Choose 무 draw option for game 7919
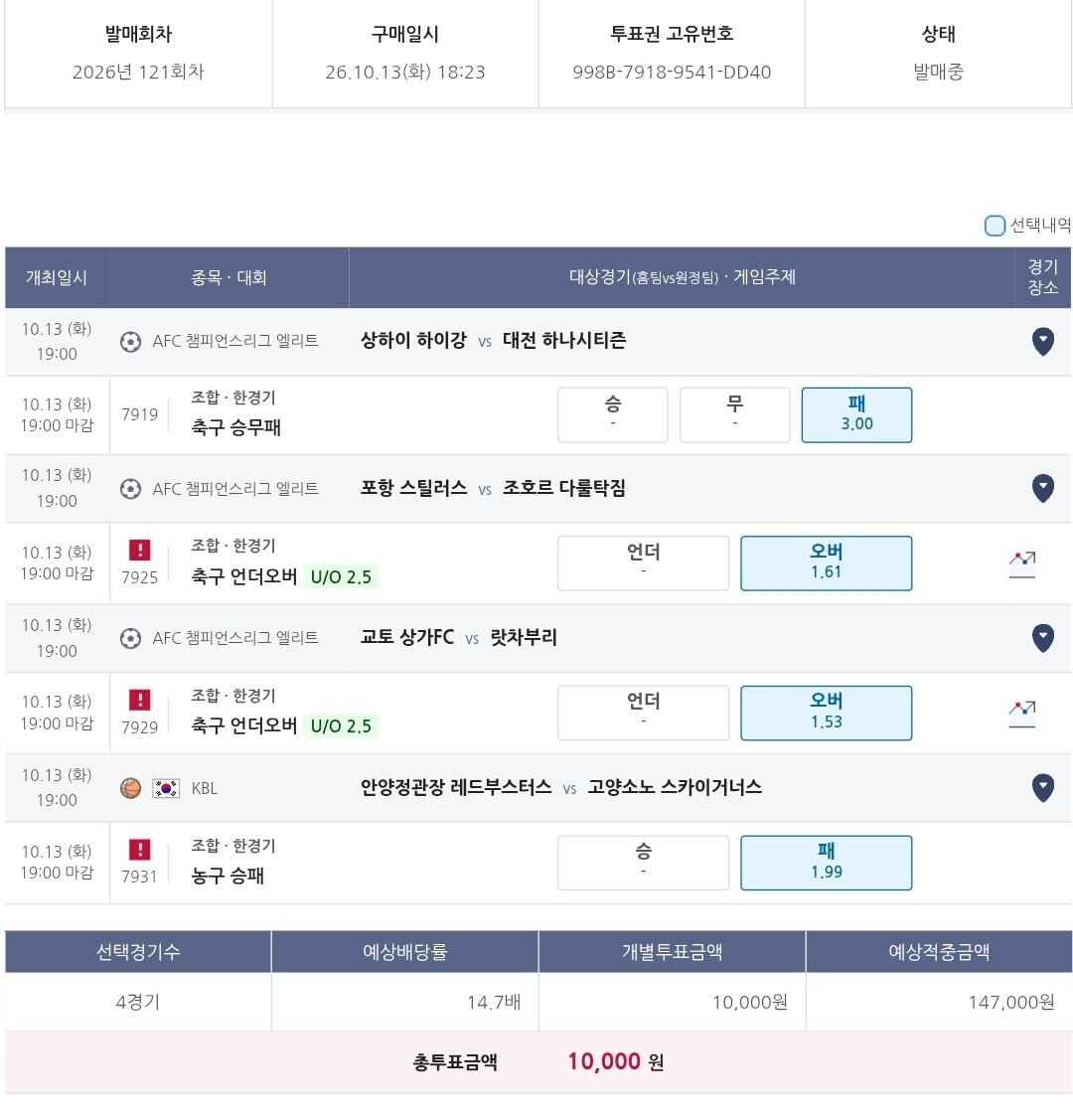Viewport: 1073px width, 1120px height. pos(734,415)
